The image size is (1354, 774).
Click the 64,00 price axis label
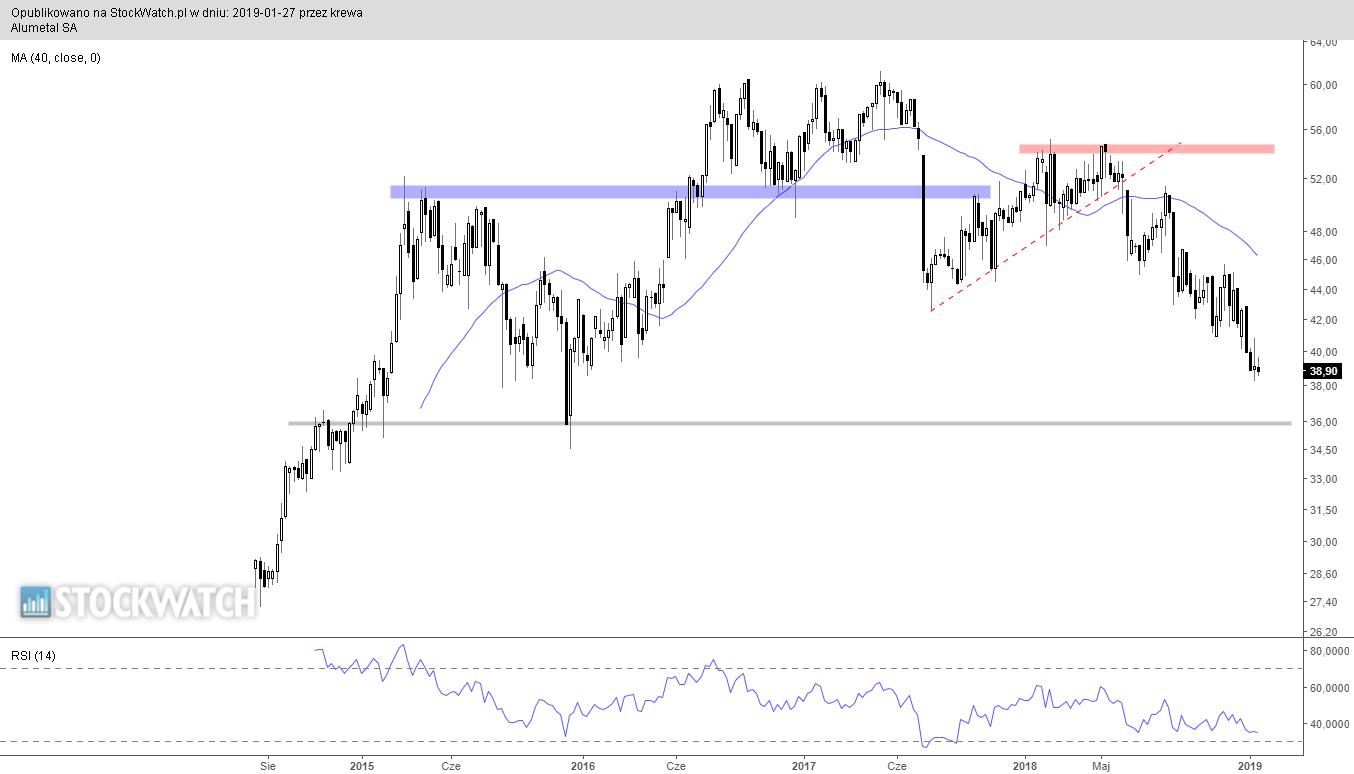click(x=1323, y=43)
